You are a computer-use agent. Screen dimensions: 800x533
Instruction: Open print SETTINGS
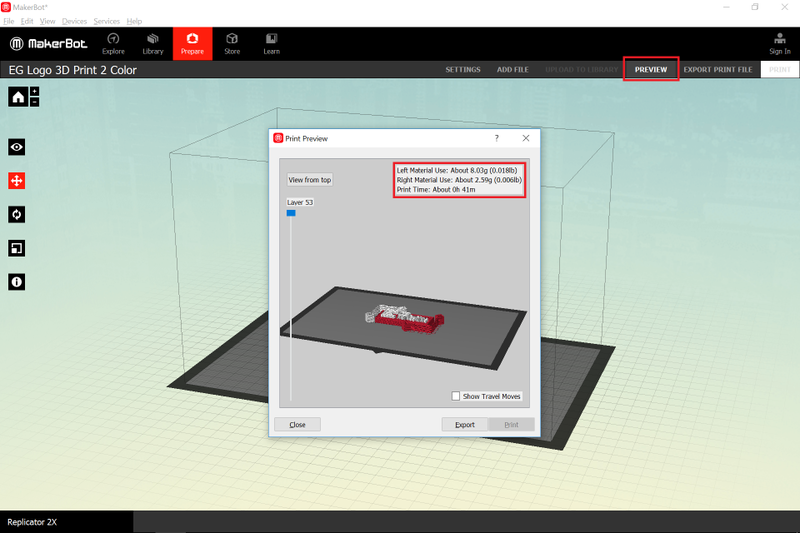click(463, 69)
